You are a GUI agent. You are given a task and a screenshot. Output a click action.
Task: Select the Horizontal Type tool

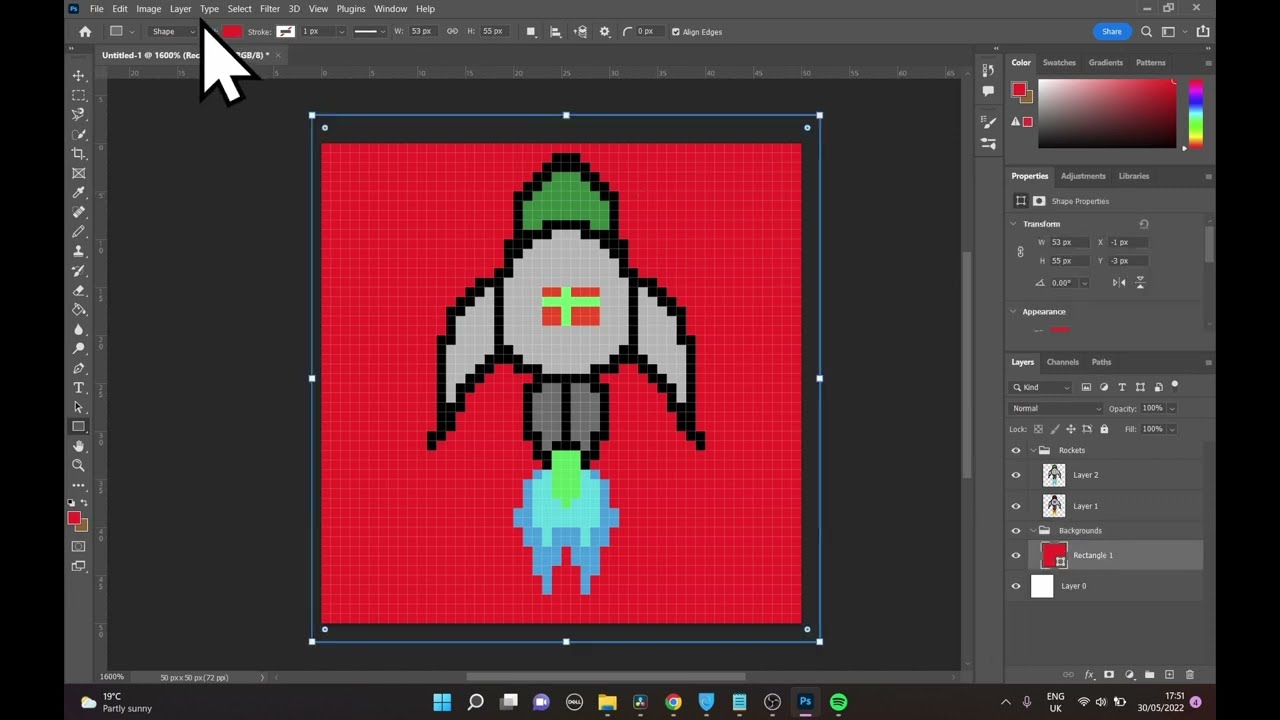(x=78, y=388)
